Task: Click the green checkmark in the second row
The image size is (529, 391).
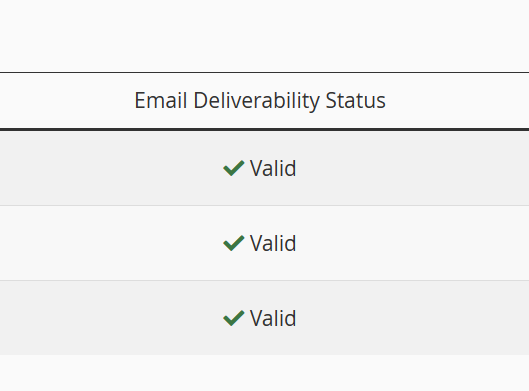Action: (x=234, y=243)
